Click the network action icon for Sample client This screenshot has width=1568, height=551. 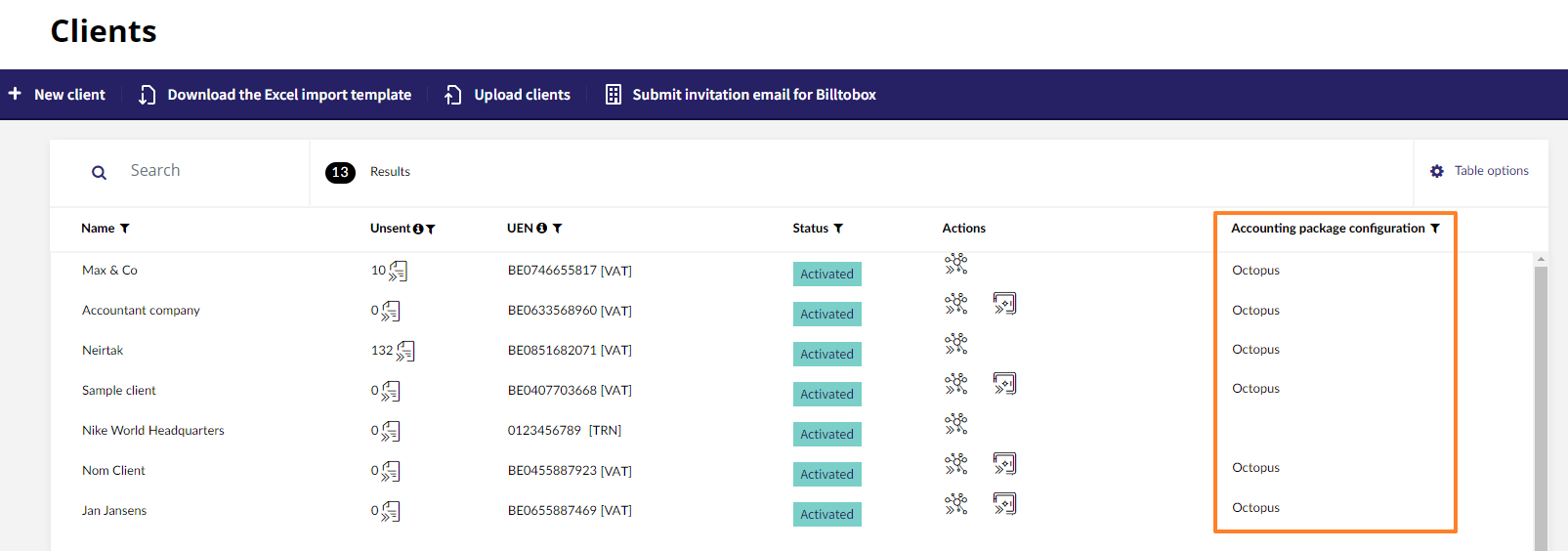(x=956, y=384)
